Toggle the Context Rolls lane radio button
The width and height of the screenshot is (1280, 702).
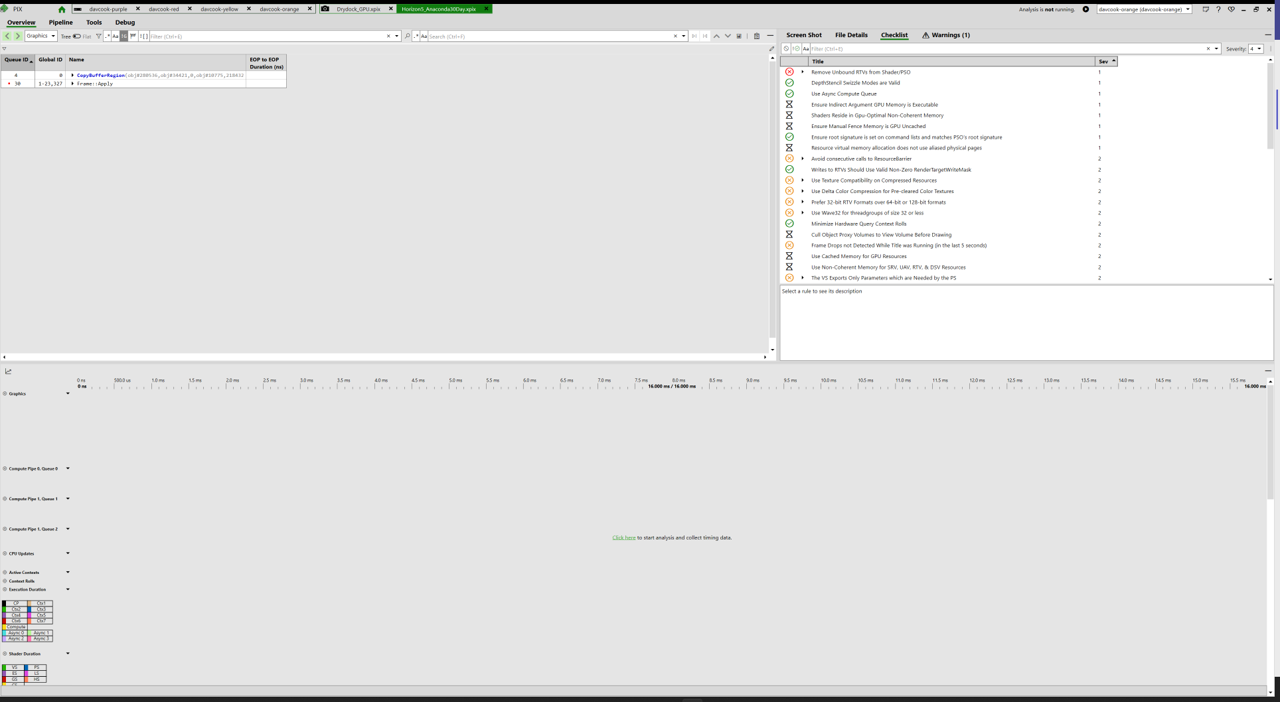(5, 581)
